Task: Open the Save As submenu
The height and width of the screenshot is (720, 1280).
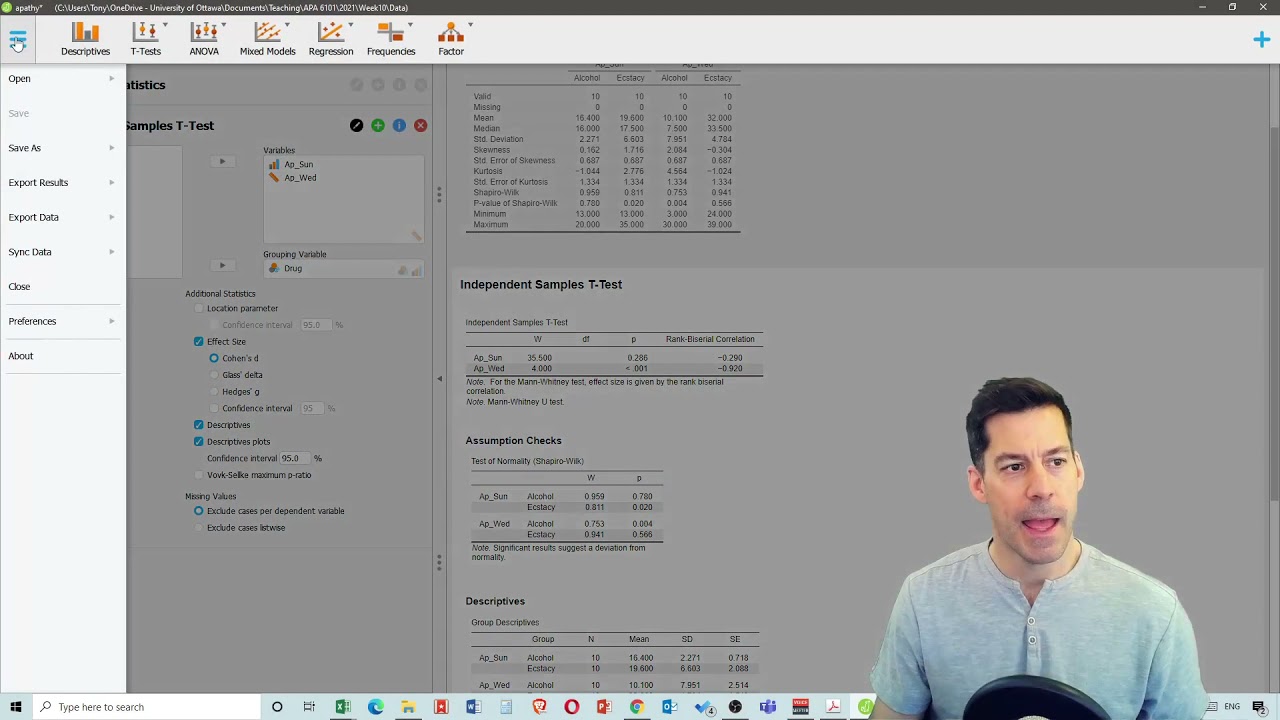Action: pyautogui.click(x=62, y=148)
